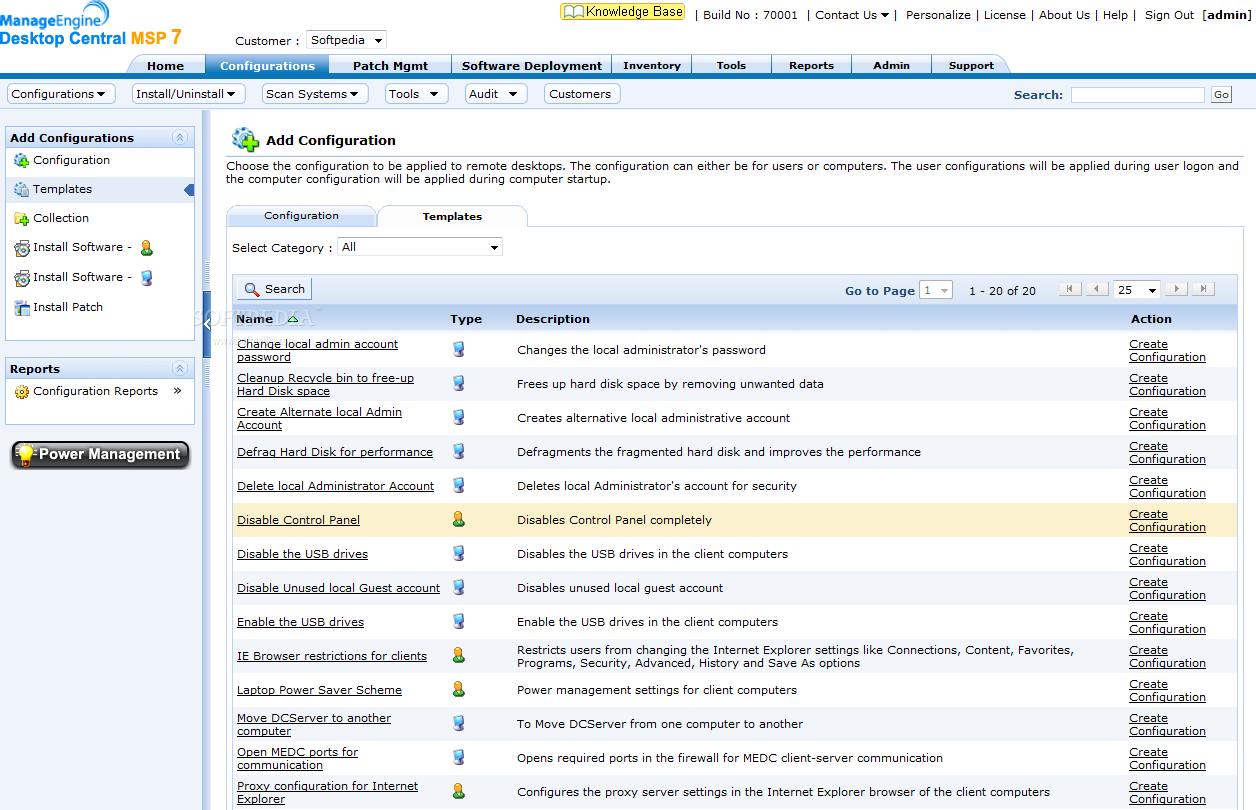Open the Disable the USB drives template
The height and width of the screenshot is (810, 1256).
tap(302, 554)
